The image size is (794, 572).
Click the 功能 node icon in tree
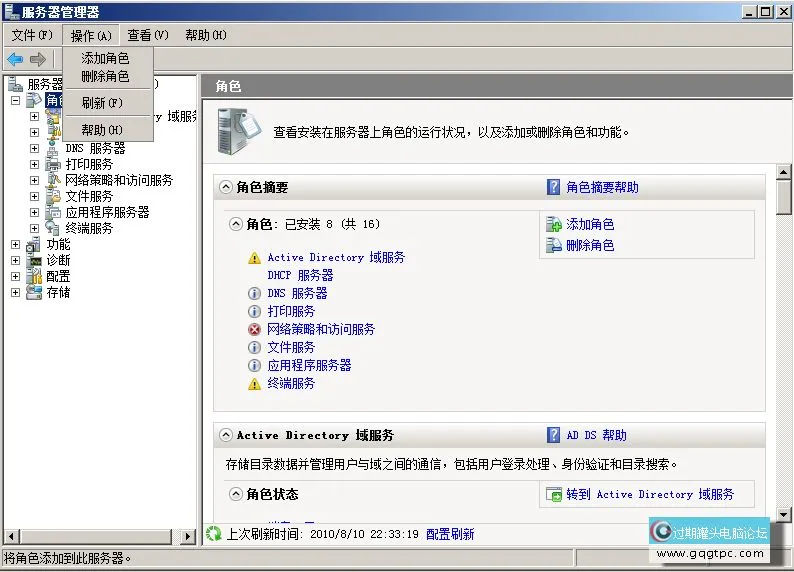(x=34, y=244)
